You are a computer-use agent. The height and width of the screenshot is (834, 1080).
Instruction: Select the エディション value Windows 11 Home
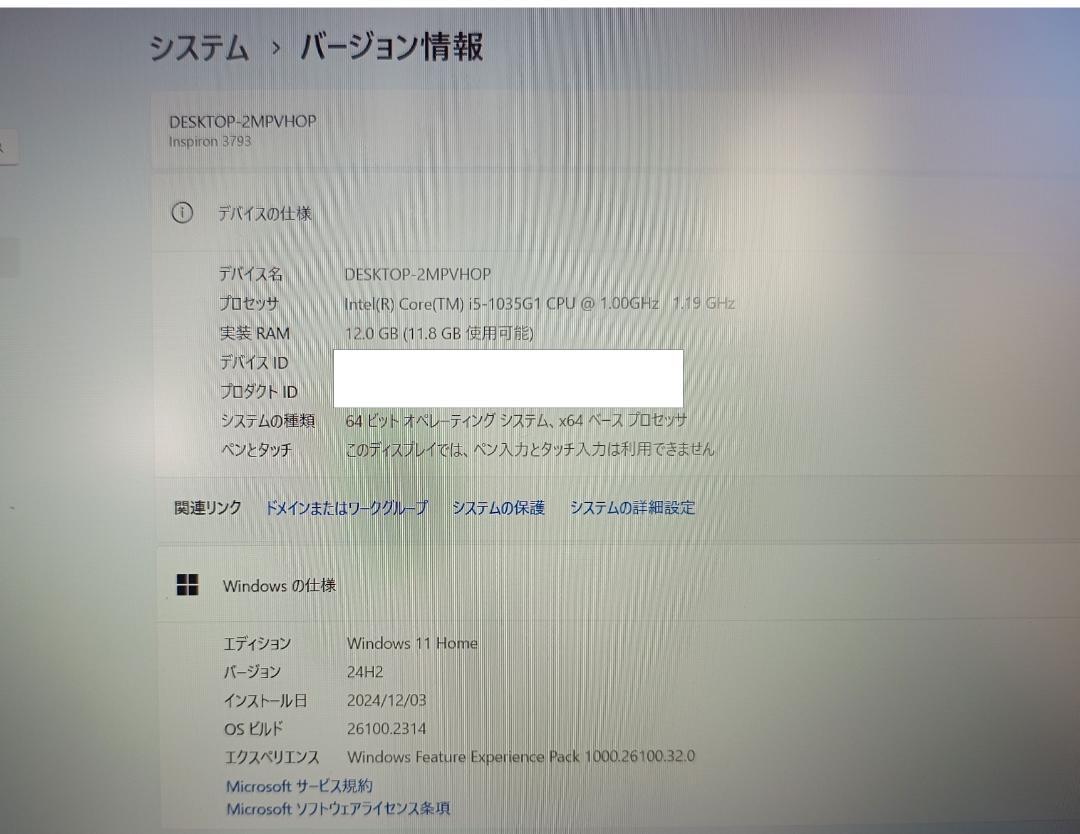tap(412, 643)
